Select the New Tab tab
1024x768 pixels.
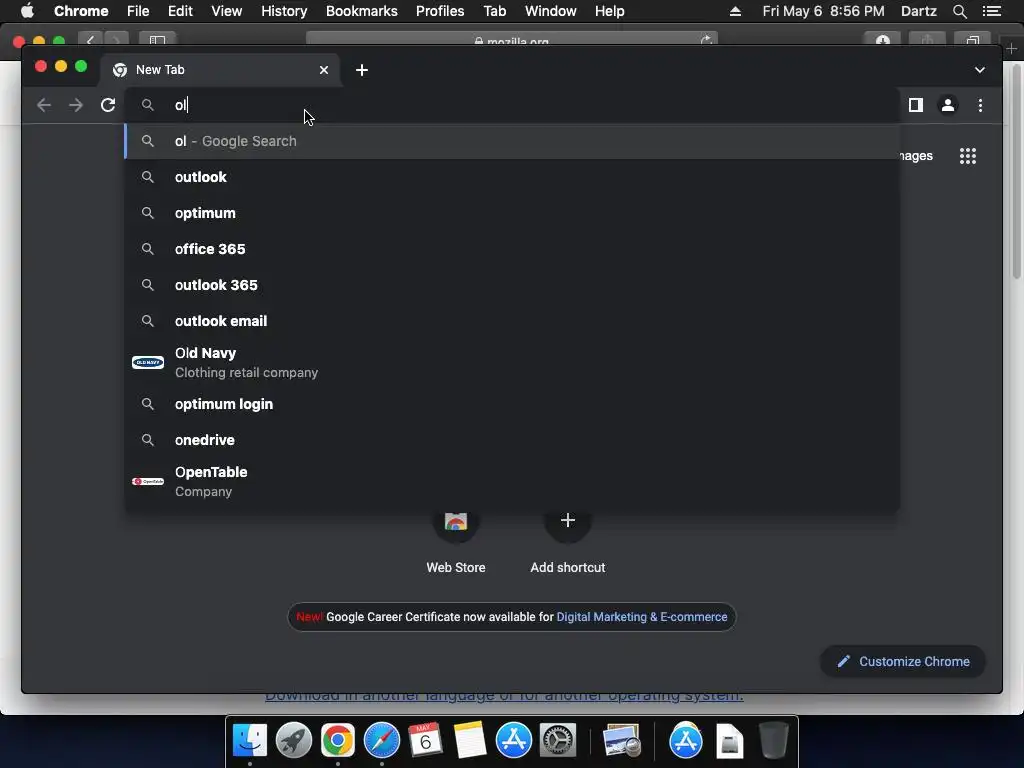(219, 70)
